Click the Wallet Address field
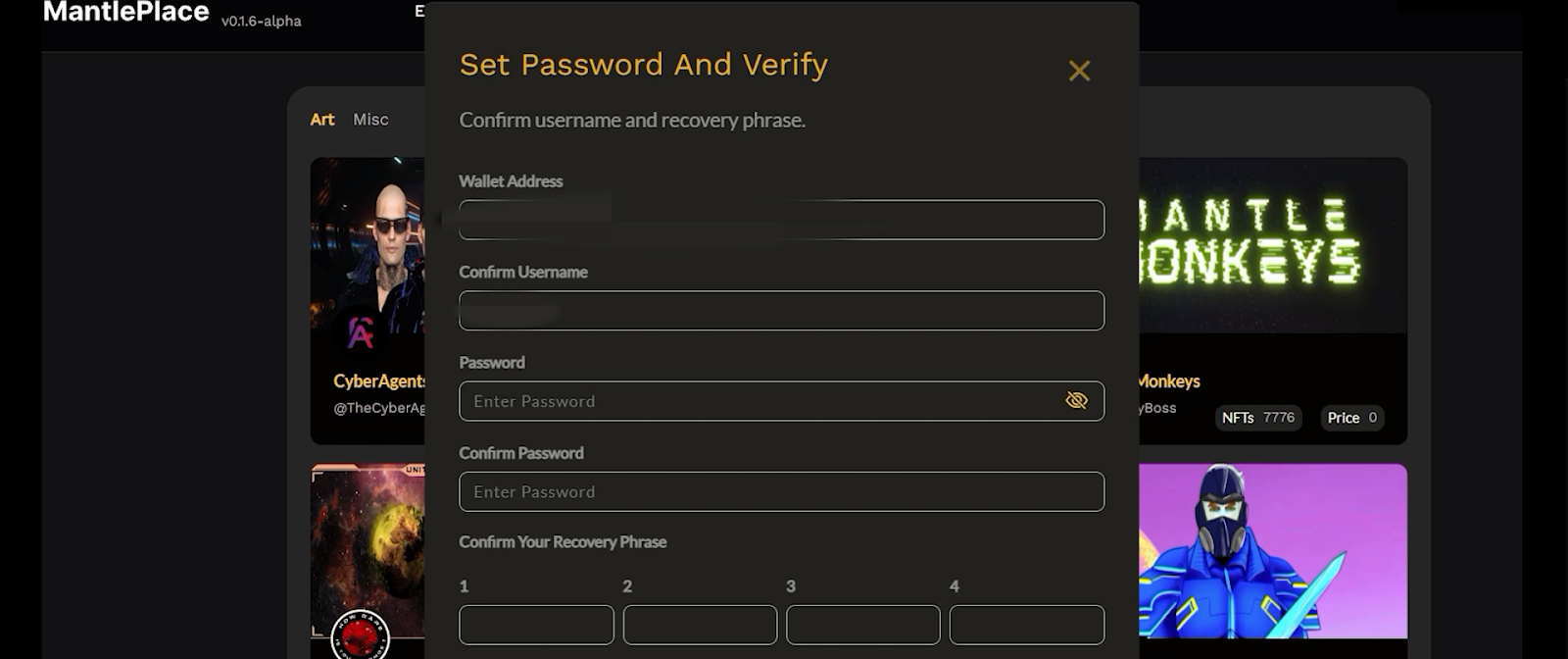Viewport: 1568px width, 659px height. [781, 220]
